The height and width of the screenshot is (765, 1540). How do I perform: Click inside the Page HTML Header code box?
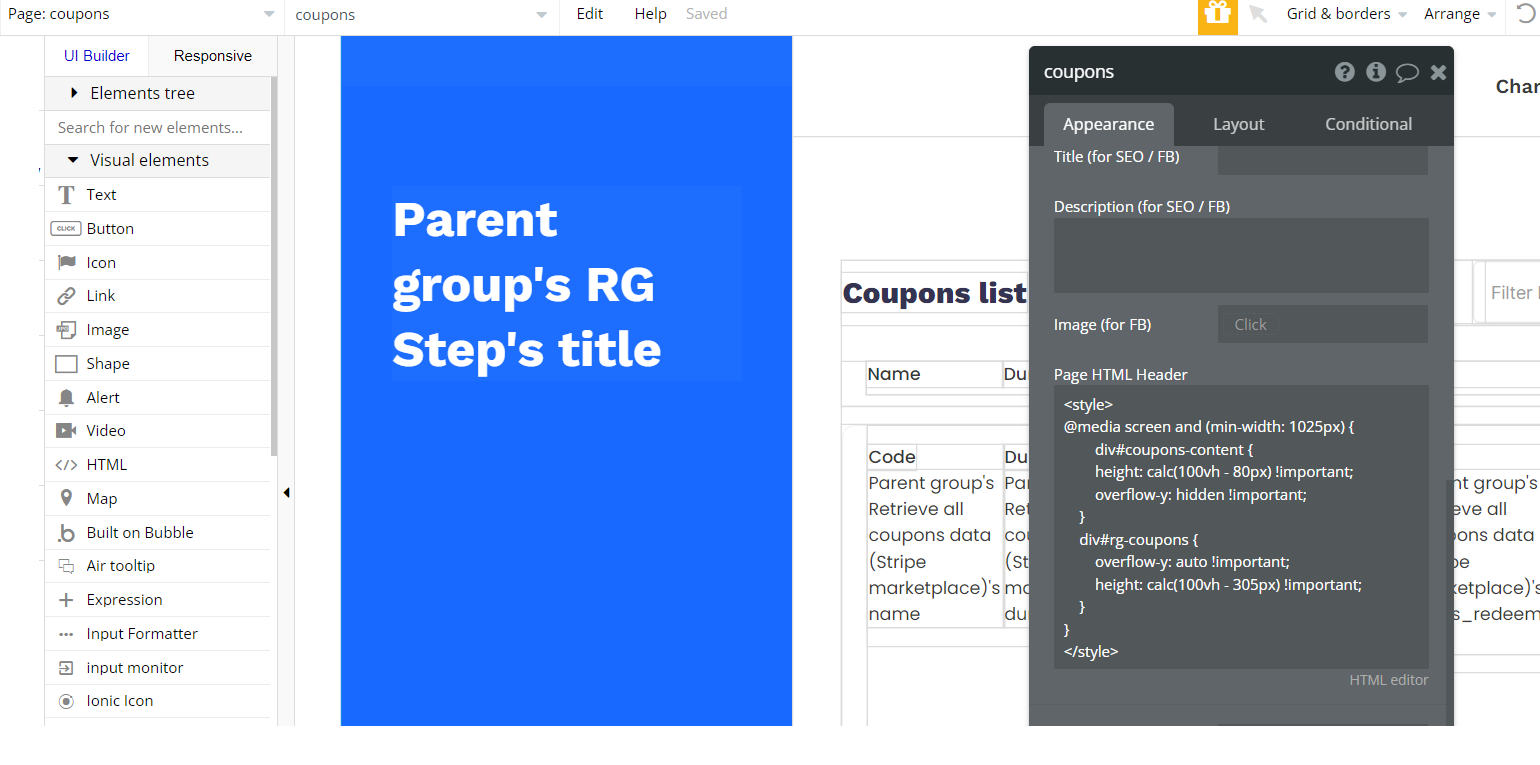pyautogui.click(x=1241, y=527)
